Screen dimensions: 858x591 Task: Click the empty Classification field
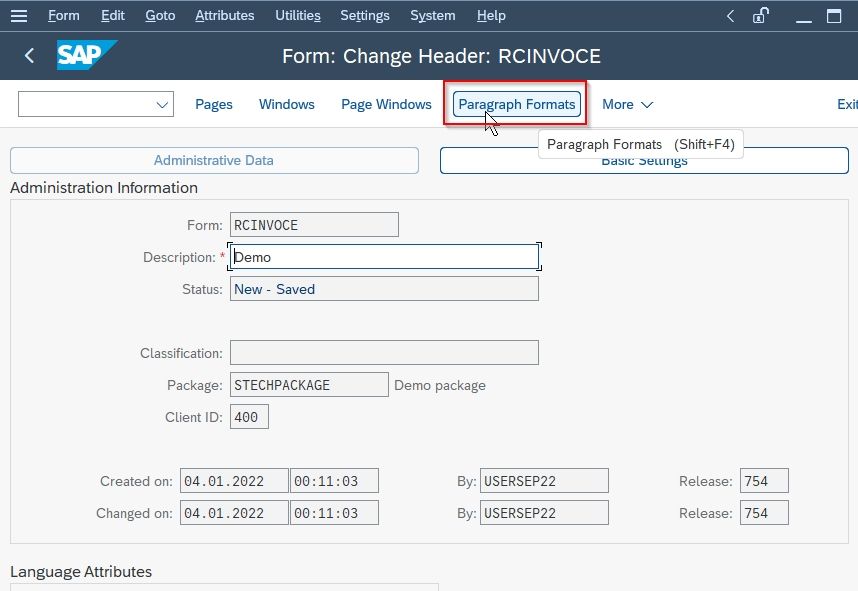(x=384, y=353)
